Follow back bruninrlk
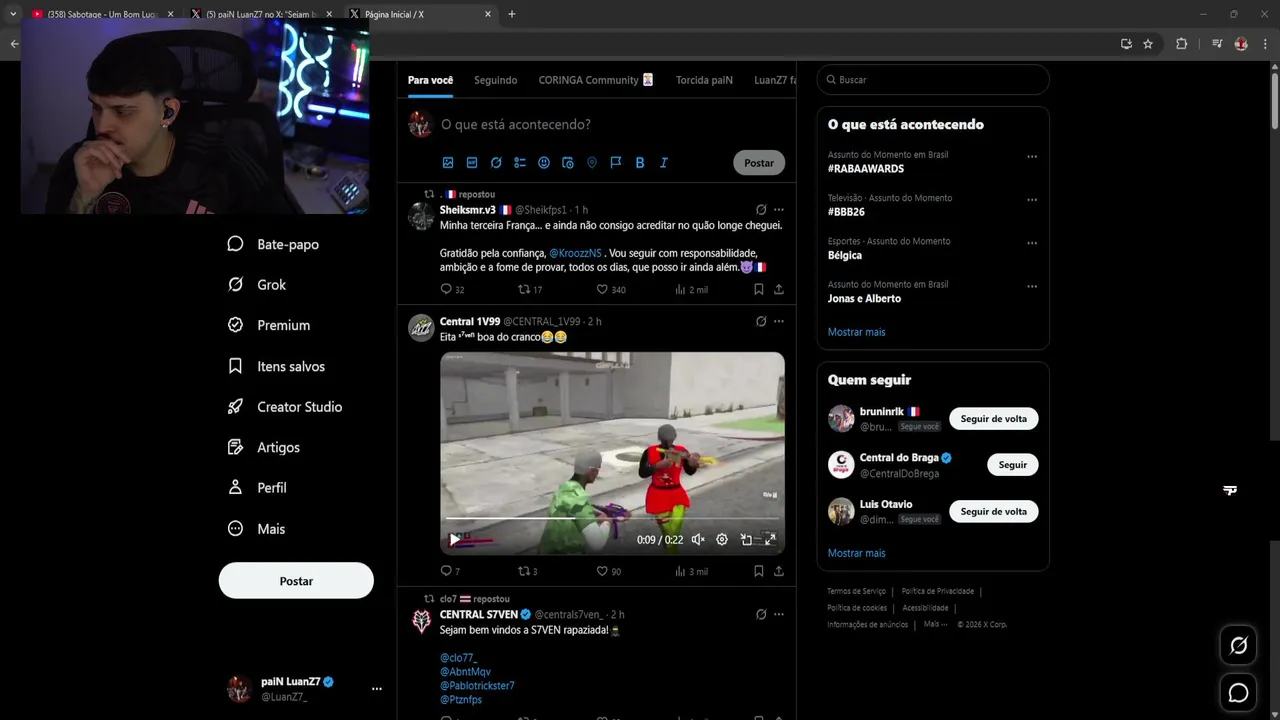 994,419
